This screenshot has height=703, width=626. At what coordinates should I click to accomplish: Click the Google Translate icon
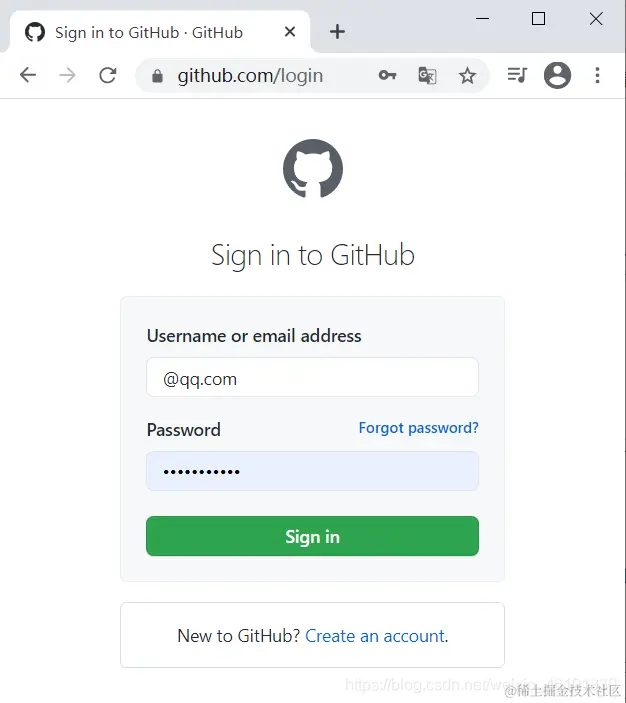tap(427, 75)
